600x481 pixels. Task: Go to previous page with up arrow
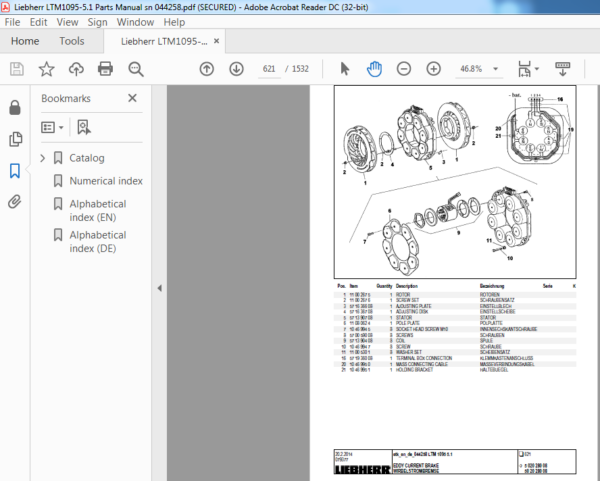click(x=207, y=69)
